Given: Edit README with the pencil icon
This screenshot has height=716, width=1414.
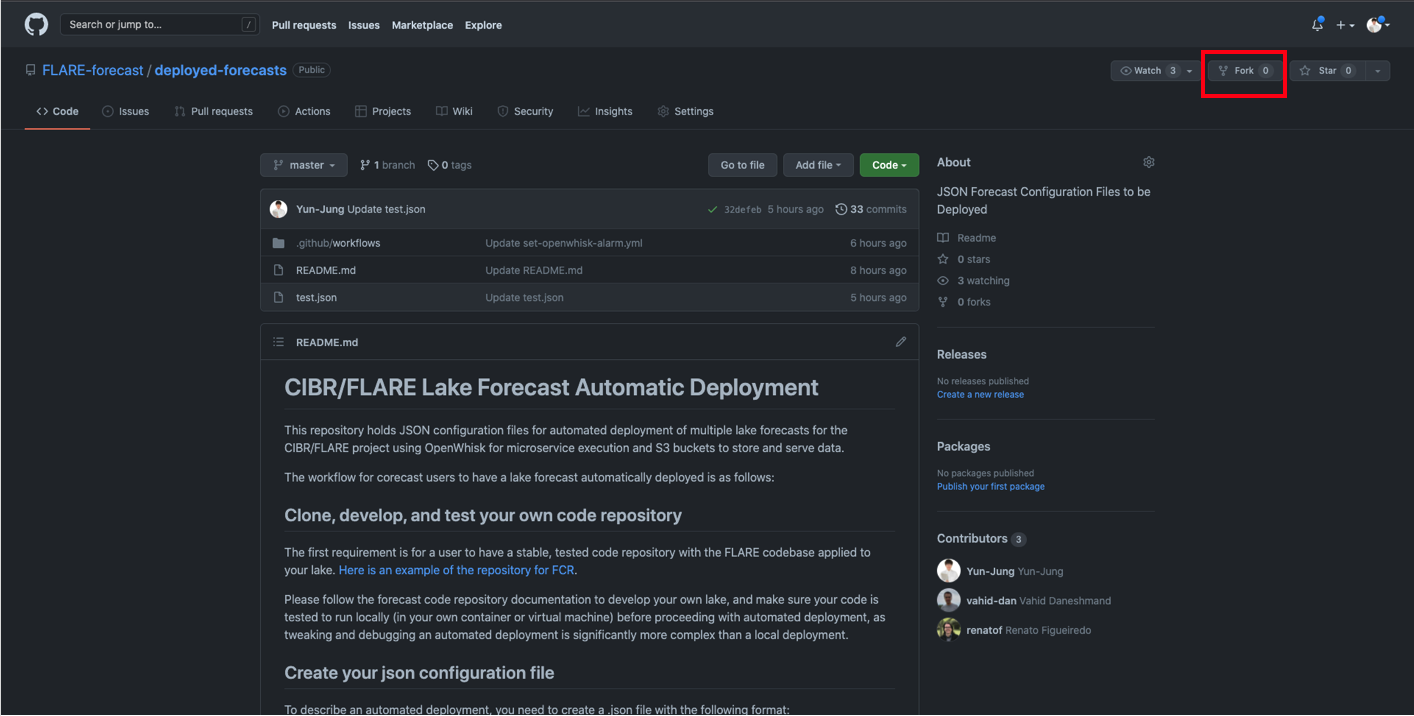Looking at the screenshot, I should click(901, 342).
